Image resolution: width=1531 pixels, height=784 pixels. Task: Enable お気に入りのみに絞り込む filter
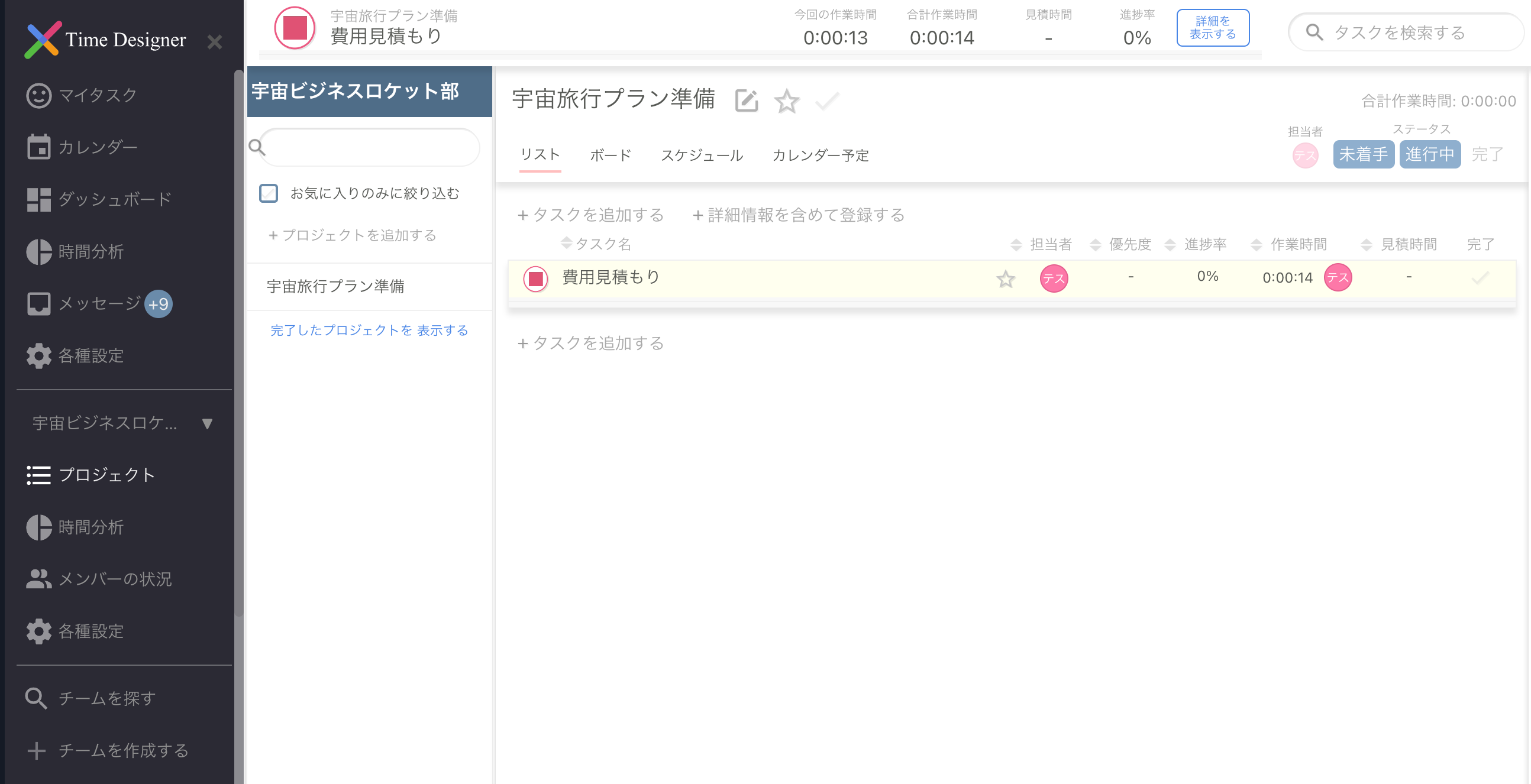click(x=269, y=193)
